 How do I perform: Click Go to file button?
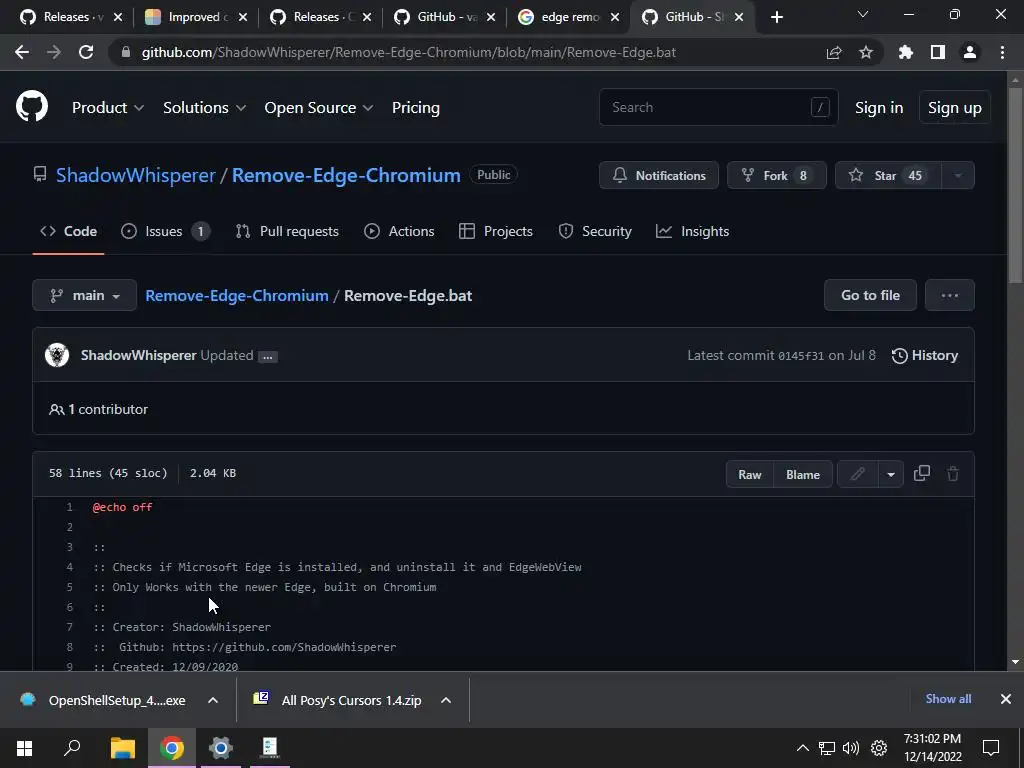click(871, 295)
